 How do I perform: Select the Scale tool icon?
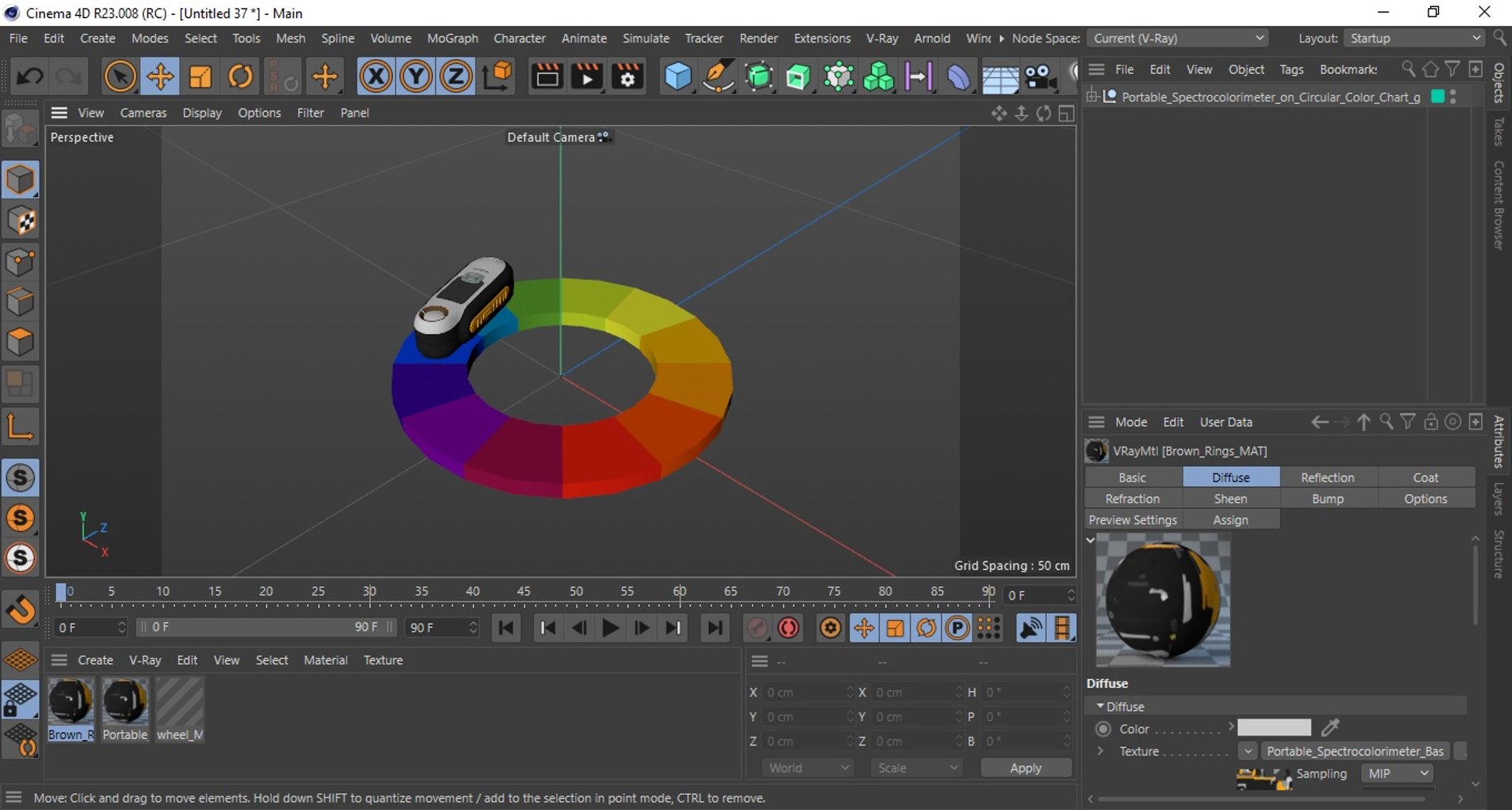tap(200, 76)
